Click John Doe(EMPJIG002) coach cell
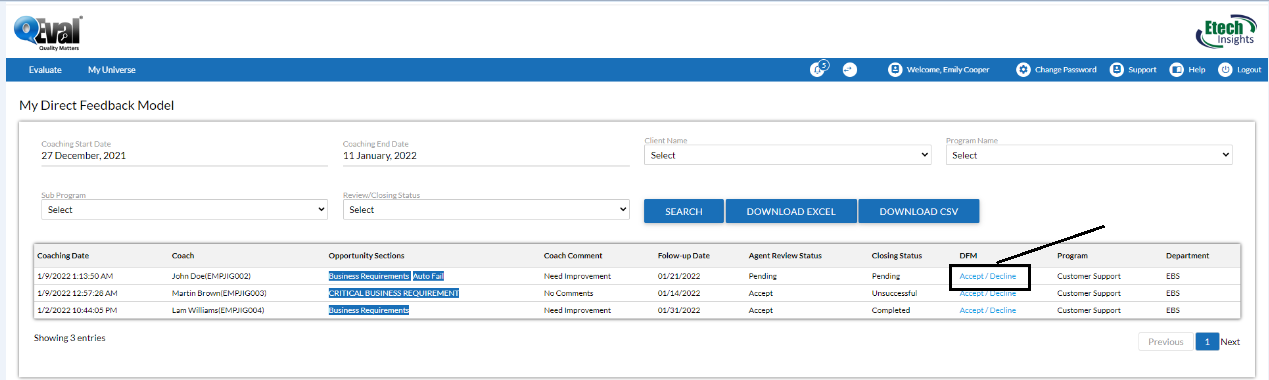Screen dimensions: 1269x380 click(211, 276)
